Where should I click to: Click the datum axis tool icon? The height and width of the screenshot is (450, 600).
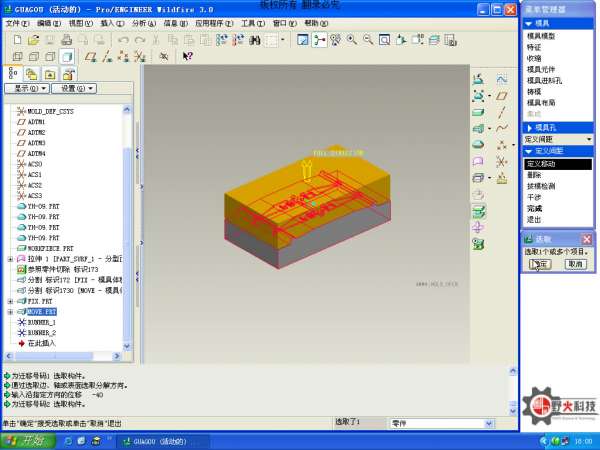tap(502, 112)
